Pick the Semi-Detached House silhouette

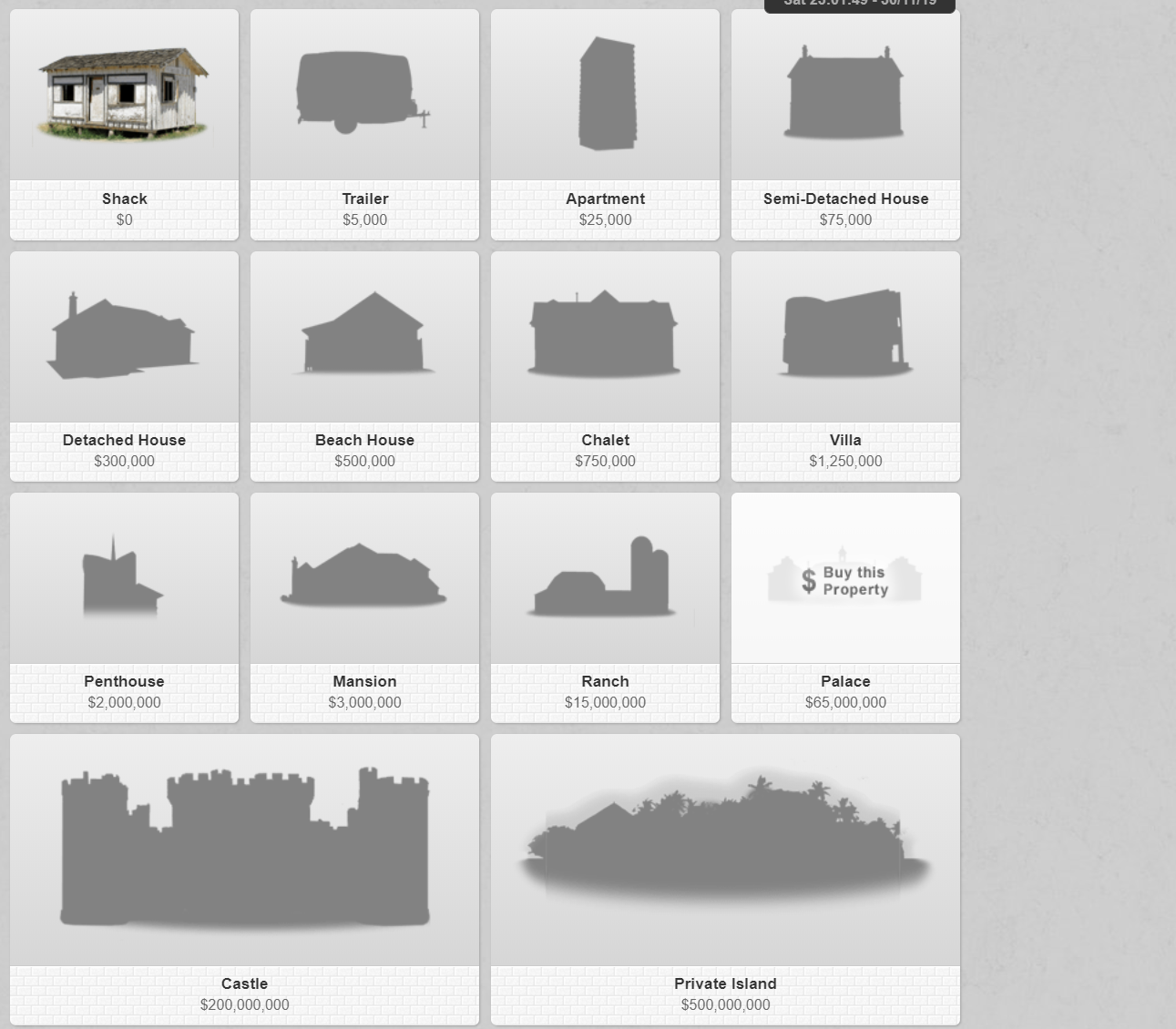click(x=844, y=93)
